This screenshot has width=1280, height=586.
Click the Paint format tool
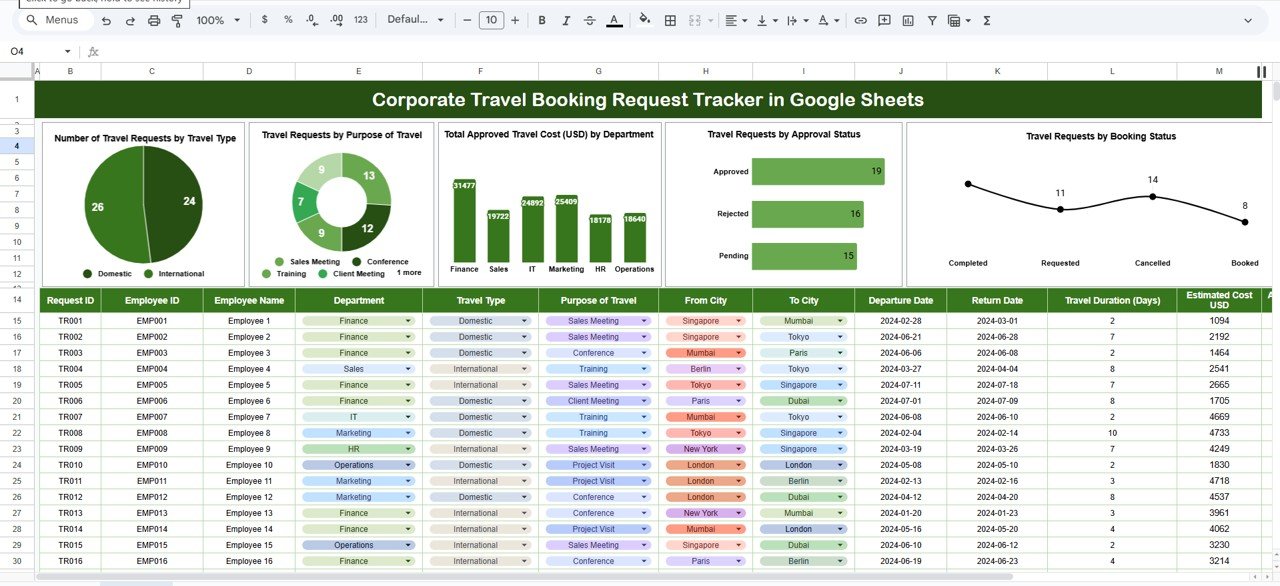[179, 20]
